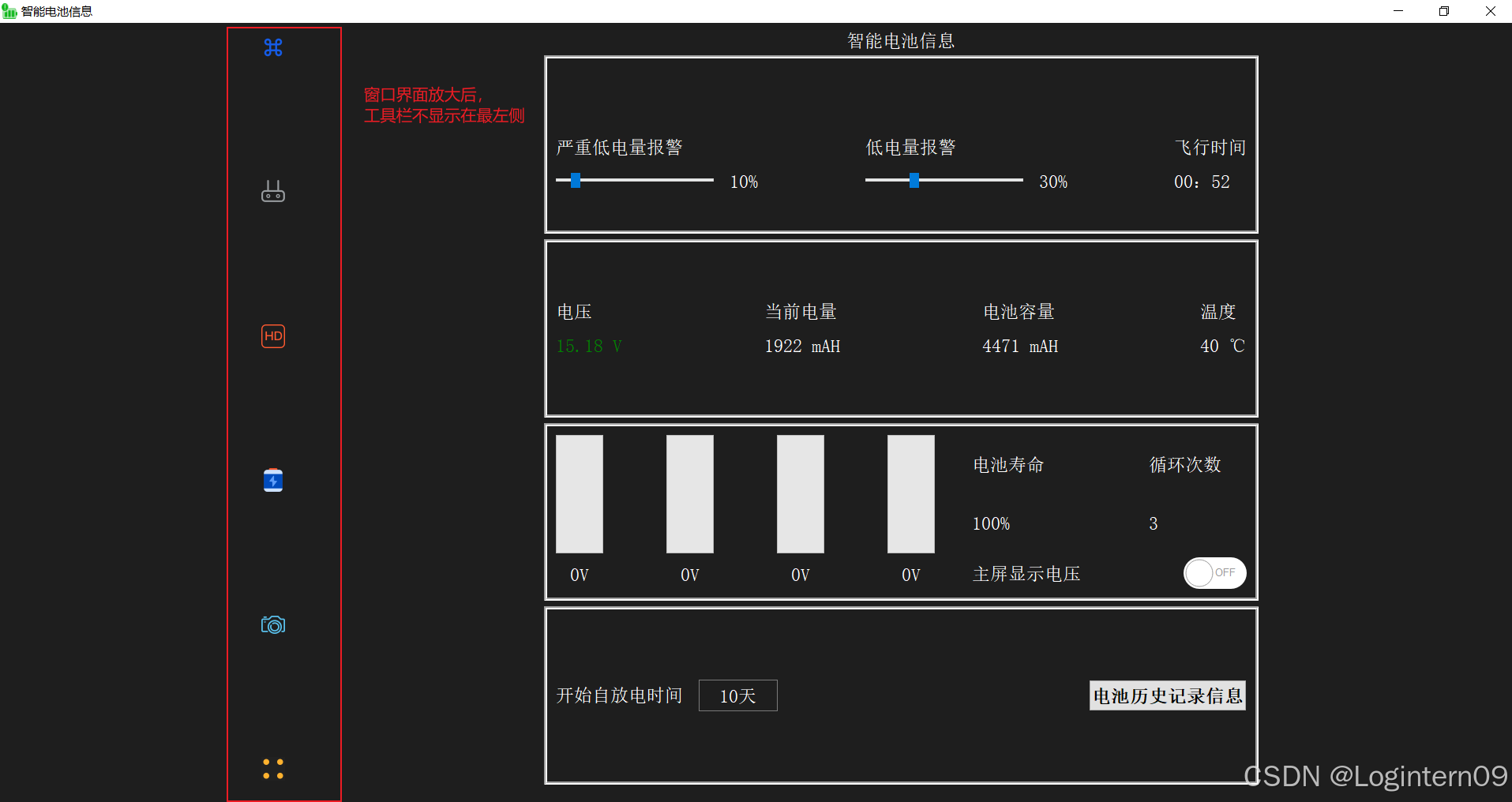
Task: Click the 开始自放电时间 label
Action: tap(619, 695)
